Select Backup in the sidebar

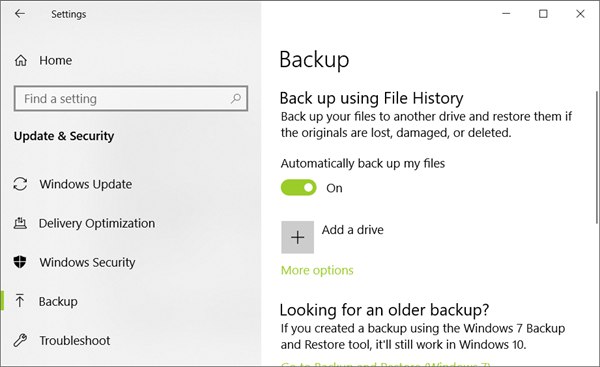[58, 302]
